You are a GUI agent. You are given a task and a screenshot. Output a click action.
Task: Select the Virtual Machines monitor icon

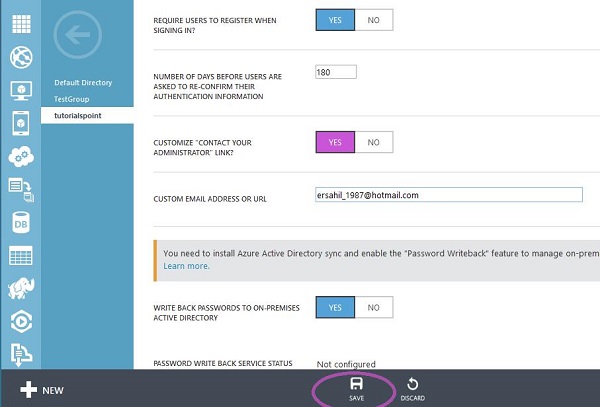(21, 91)
